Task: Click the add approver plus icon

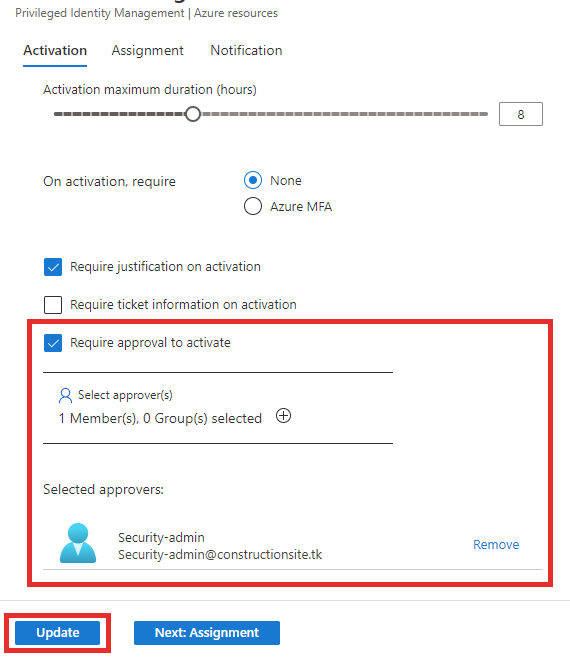Action: (x=283, y=416)
